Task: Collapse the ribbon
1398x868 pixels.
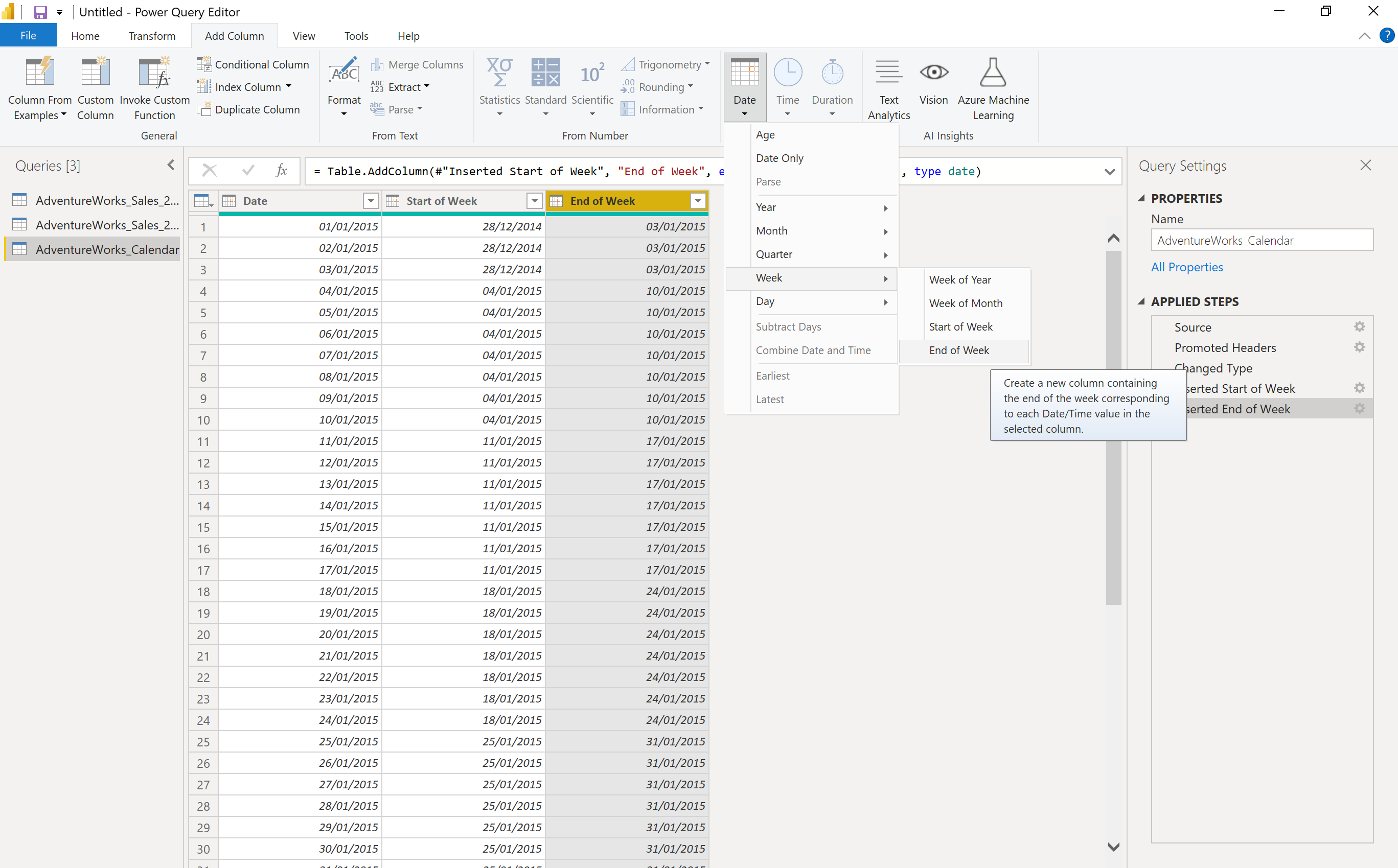Action: click(1364, 36)
